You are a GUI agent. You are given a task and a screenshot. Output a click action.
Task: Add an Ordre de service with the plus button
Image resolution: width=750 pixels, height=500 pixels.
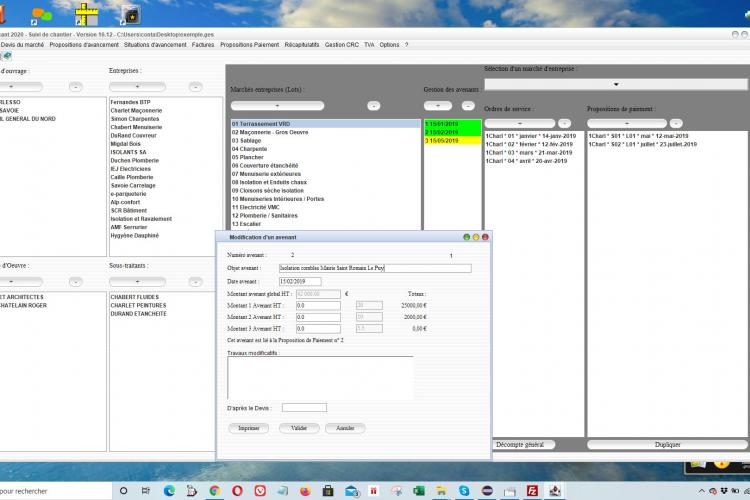point(520,123)
